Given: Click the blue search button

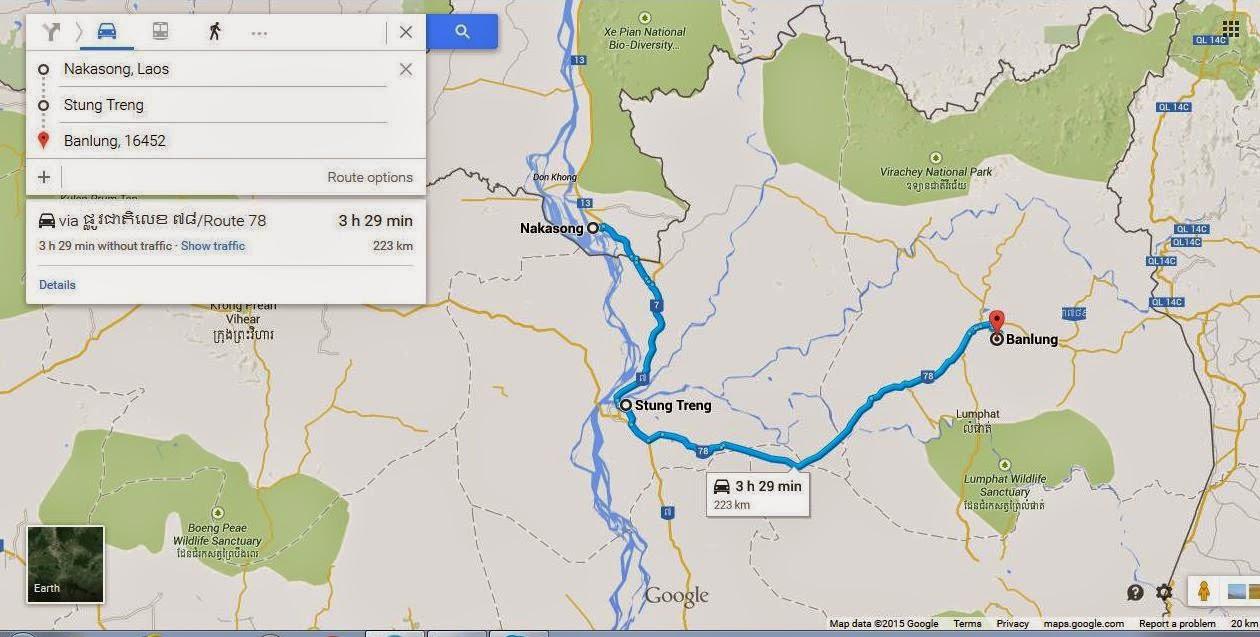Looking at the screenshot, I should [x=462, y=31].
